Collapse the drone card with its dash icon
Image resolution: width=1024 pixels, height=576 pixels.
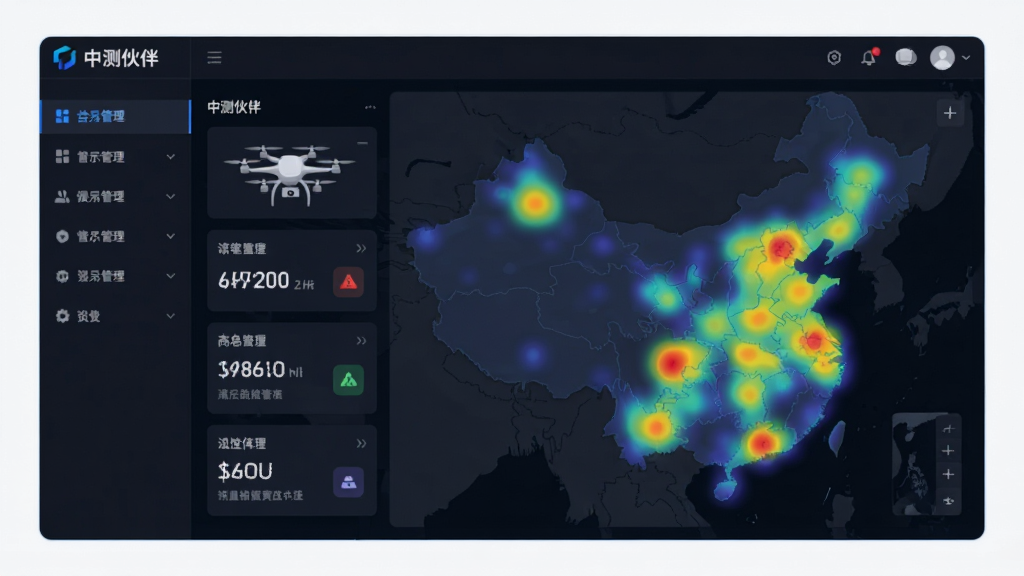click(x=362, y=142)
